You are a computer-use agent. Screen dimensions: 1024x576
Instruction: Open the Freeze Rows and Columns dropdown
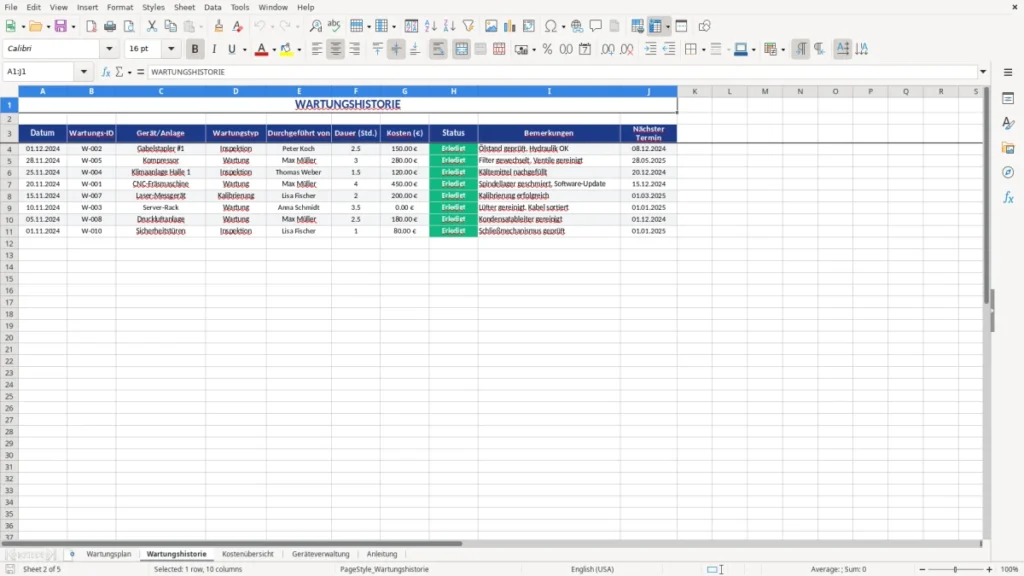click(667, 27)
